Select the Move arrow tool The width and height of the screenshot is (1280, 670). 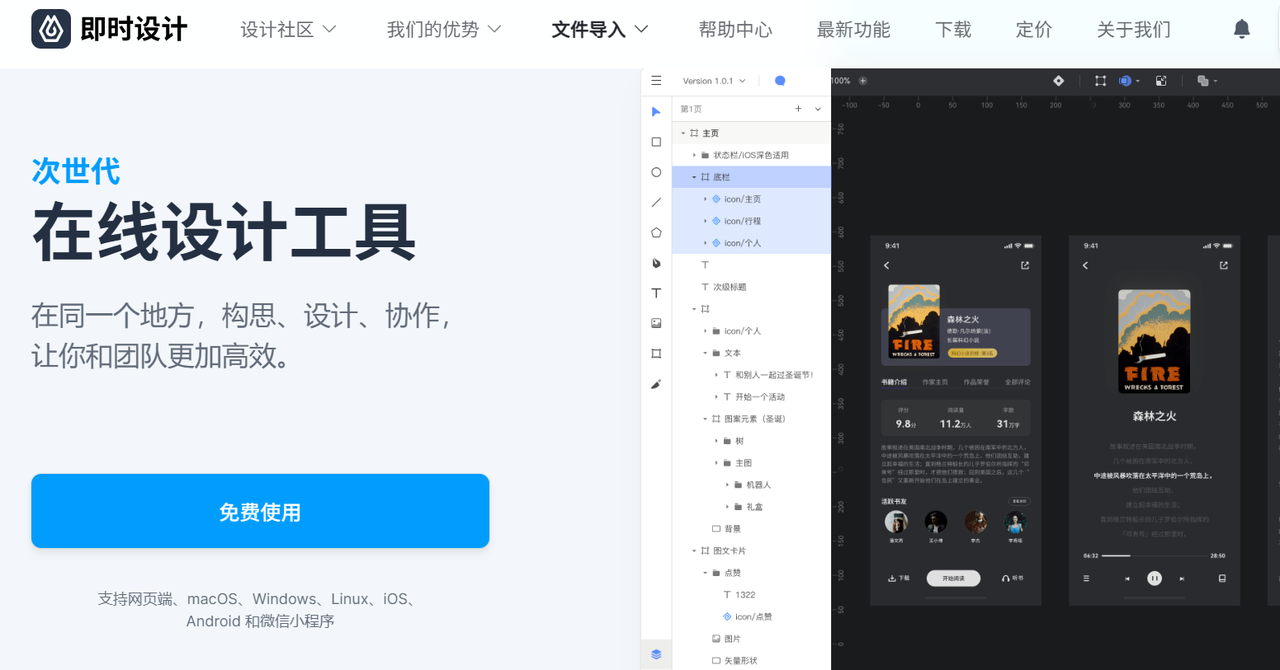pyautogui.click(x=656, y=112)
